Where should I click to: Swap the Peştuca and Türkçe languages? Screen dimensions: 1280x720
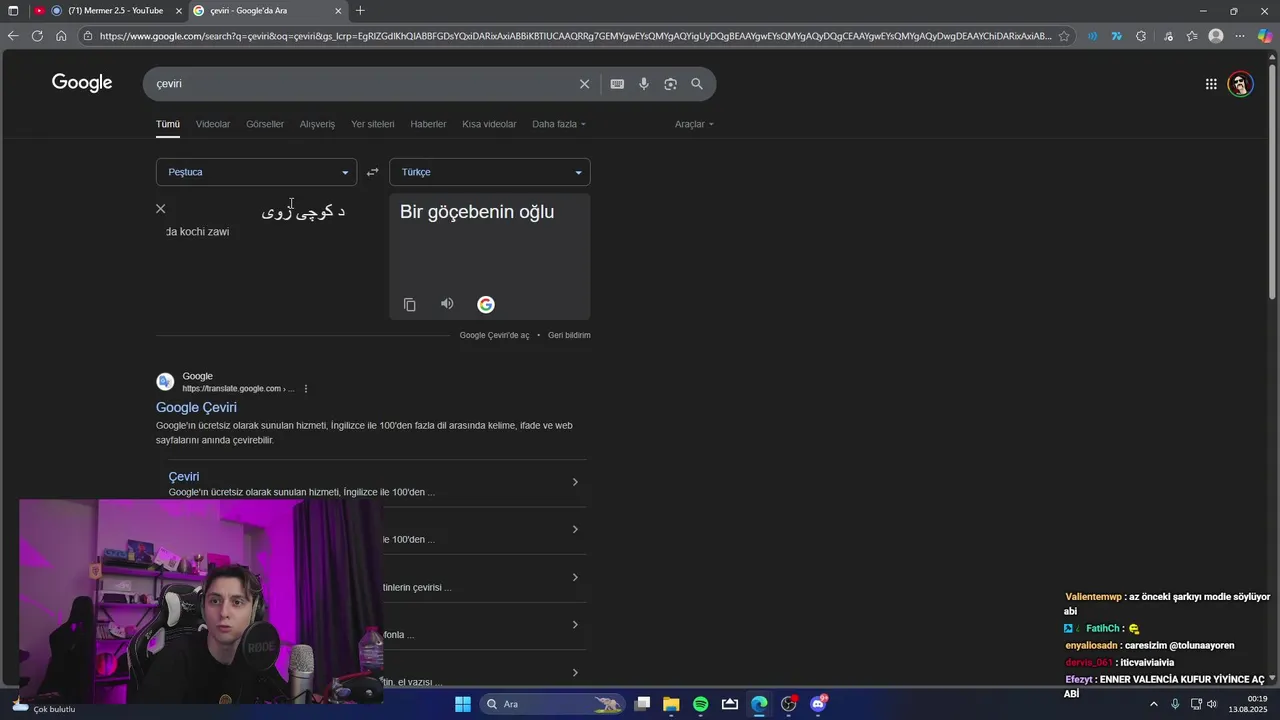coord(372,172)
